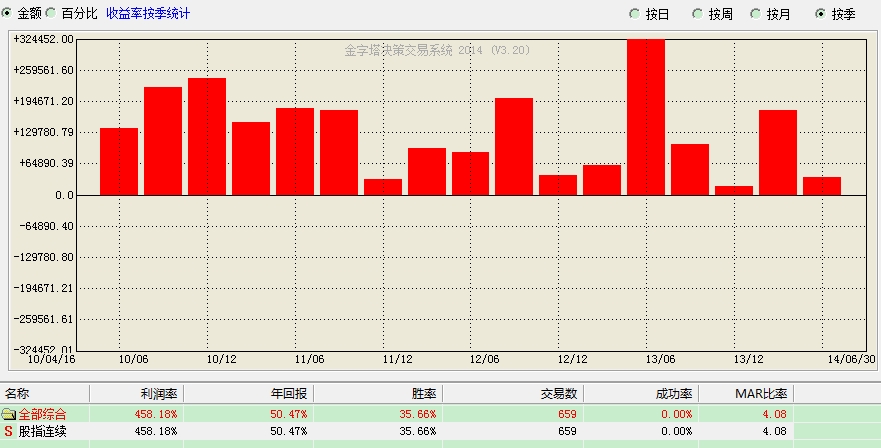The height and width of the screenshot is (448, 881).
Task: Switch statistics to 按日
Action: point(635,14)
